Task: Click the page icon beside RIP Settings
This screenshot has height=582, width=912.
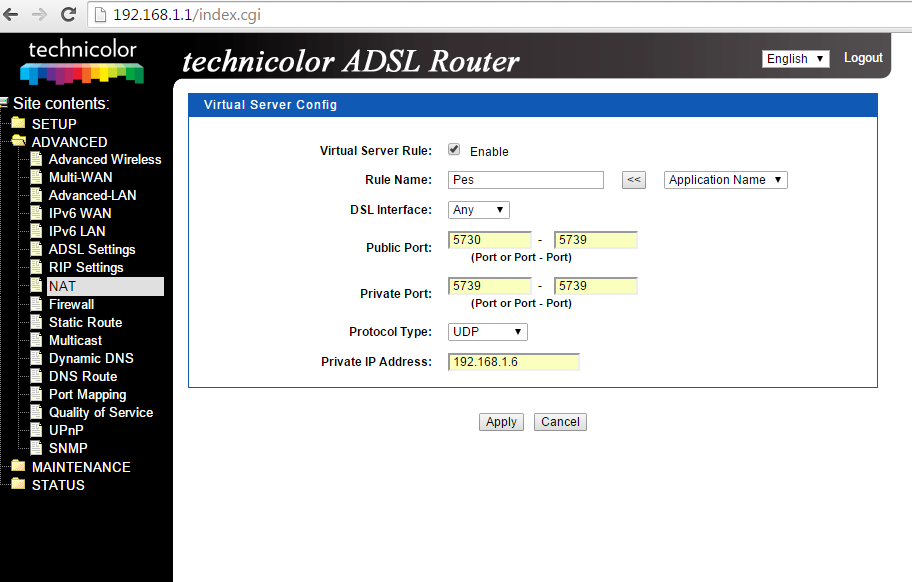Action: (x=36, y=267)
